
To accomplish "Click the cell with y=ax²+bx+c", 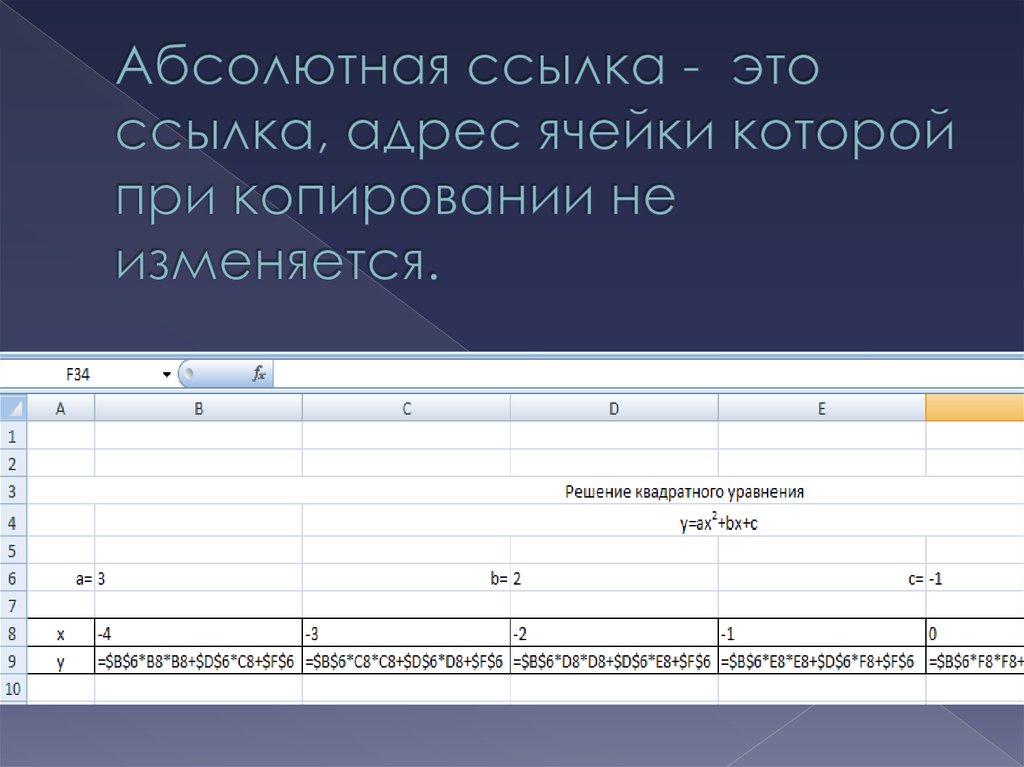I will [718, 522].
